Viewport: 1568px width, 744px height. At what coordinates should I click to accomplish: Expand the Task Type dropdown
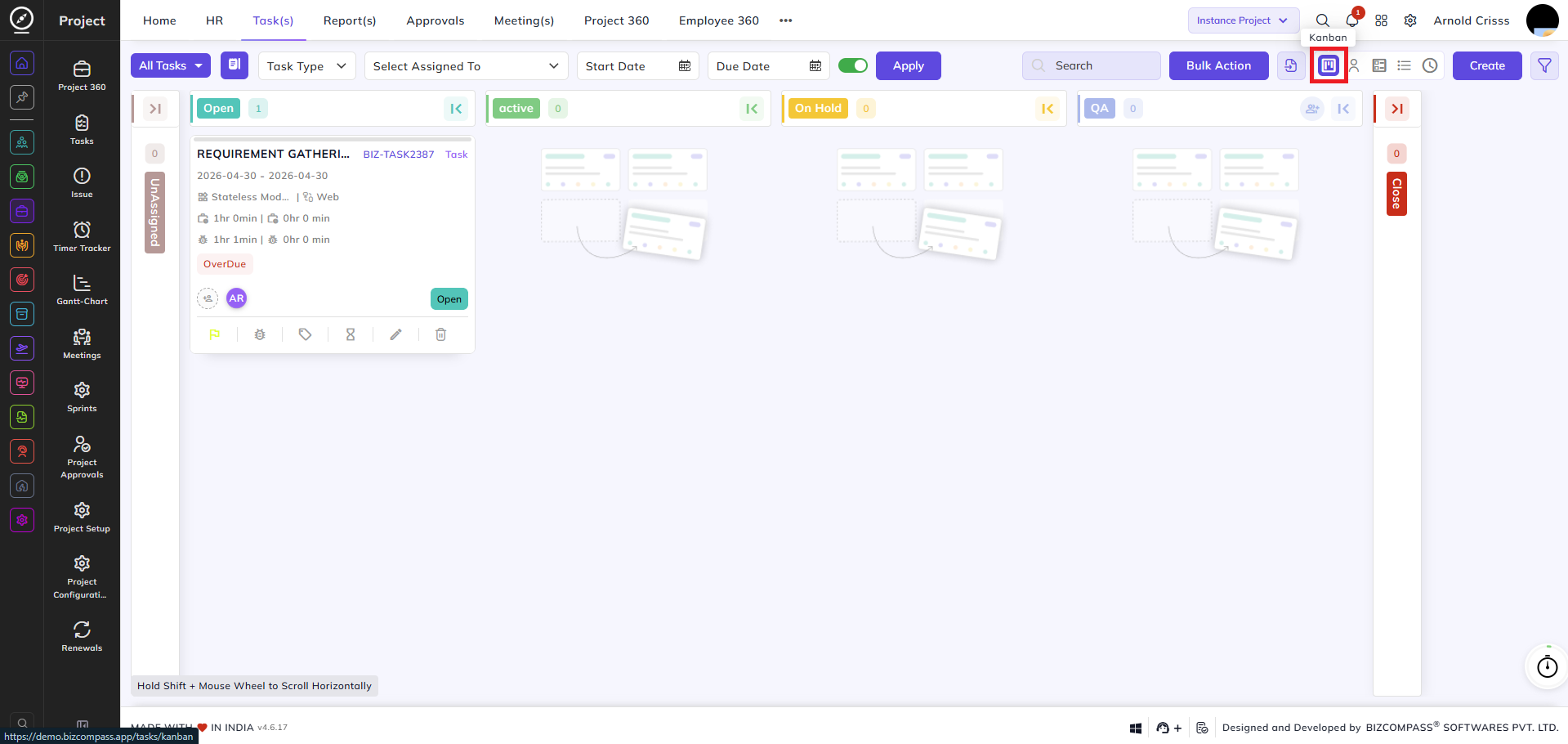306,65
